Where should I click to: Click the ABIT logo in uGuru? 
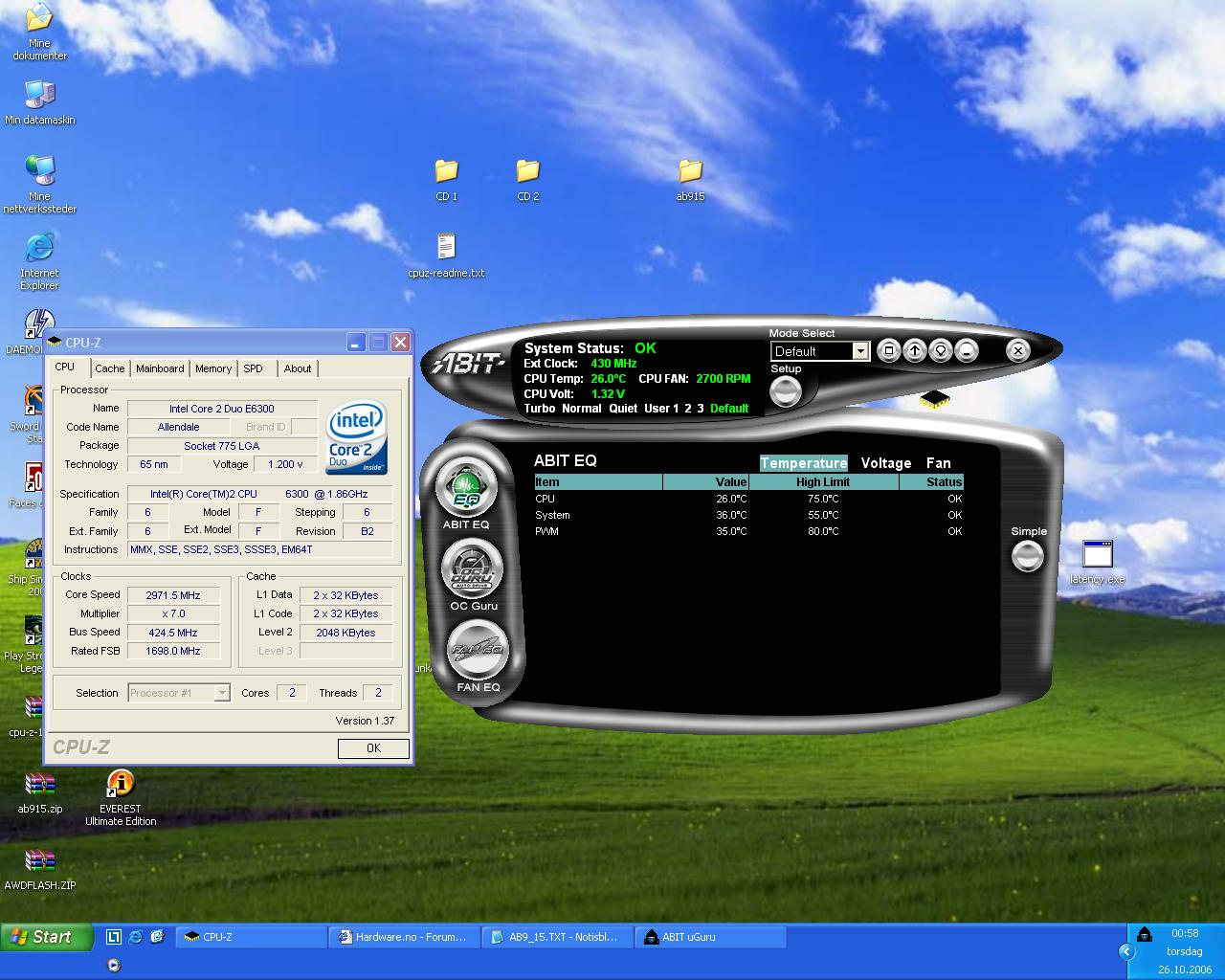click(469, 364)
